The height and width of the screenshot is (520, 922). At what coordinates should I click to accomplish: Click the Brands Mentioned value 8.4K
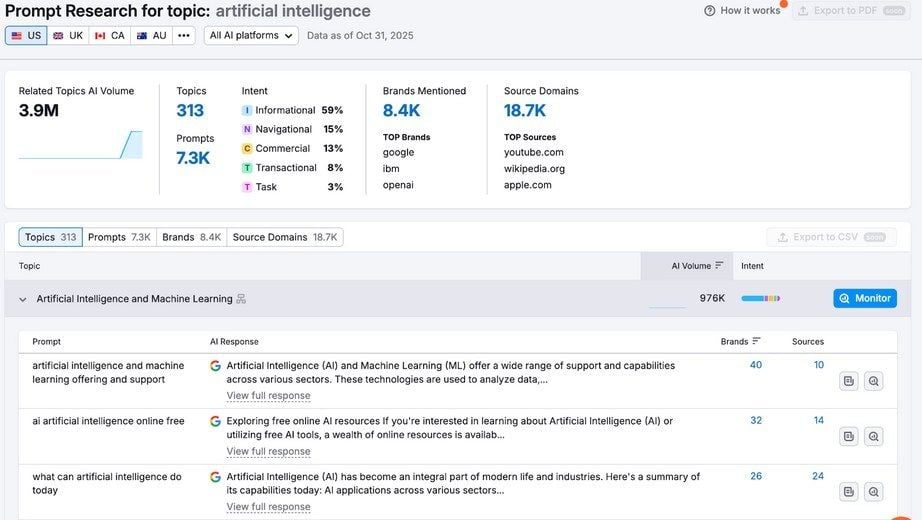pos(402,111)
